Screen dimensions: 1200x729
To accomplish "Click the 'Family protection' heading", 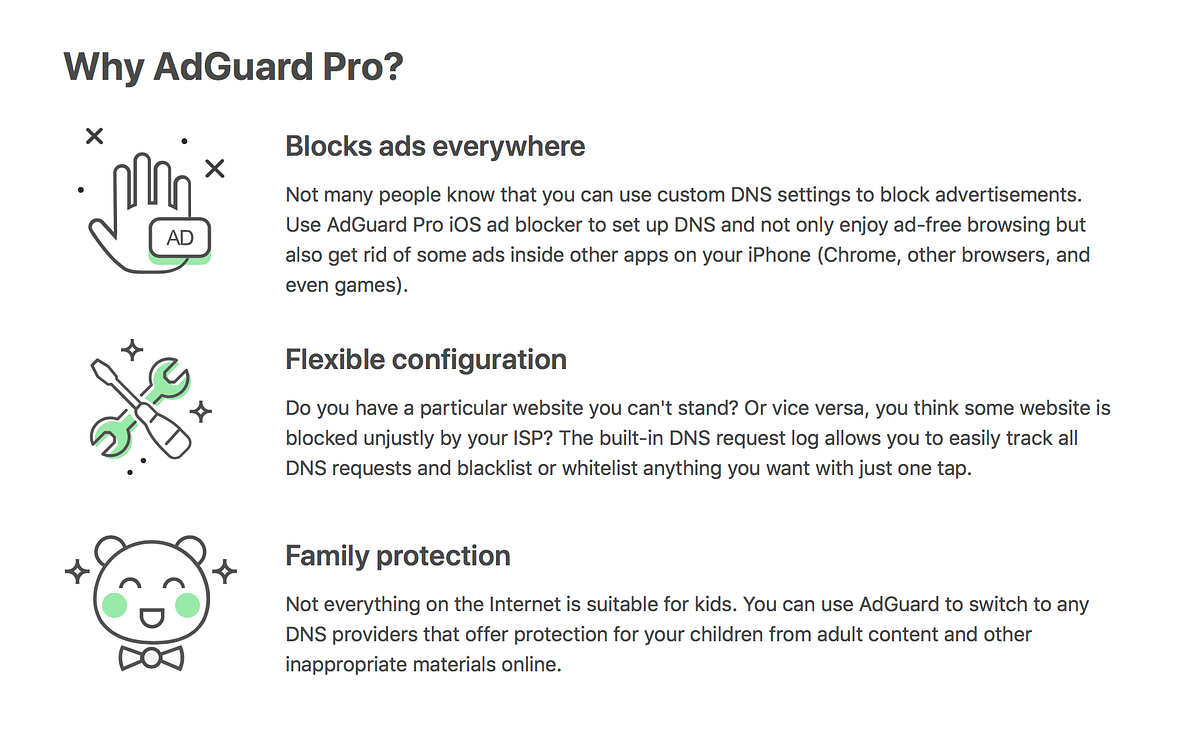I will click(x=398, y=556).
